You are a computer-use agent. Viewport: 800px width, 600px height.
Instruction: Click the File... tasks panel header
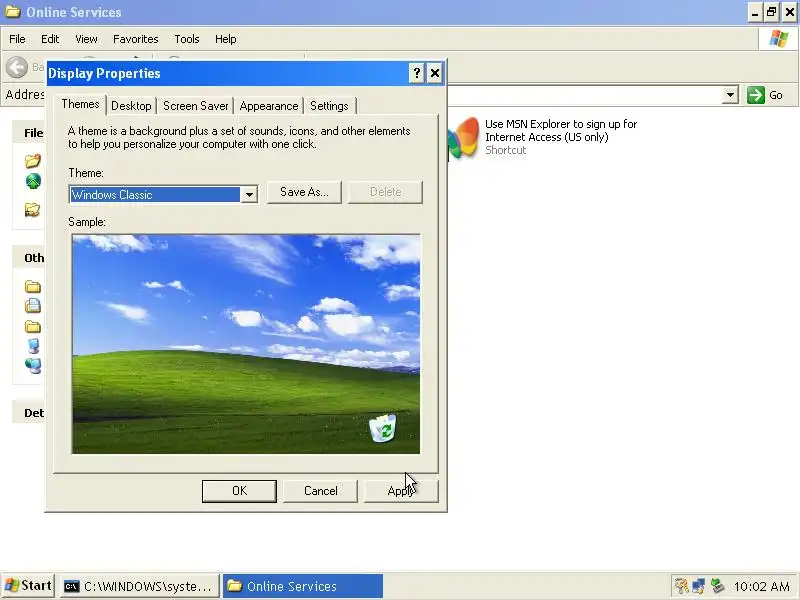pos(29,133)
